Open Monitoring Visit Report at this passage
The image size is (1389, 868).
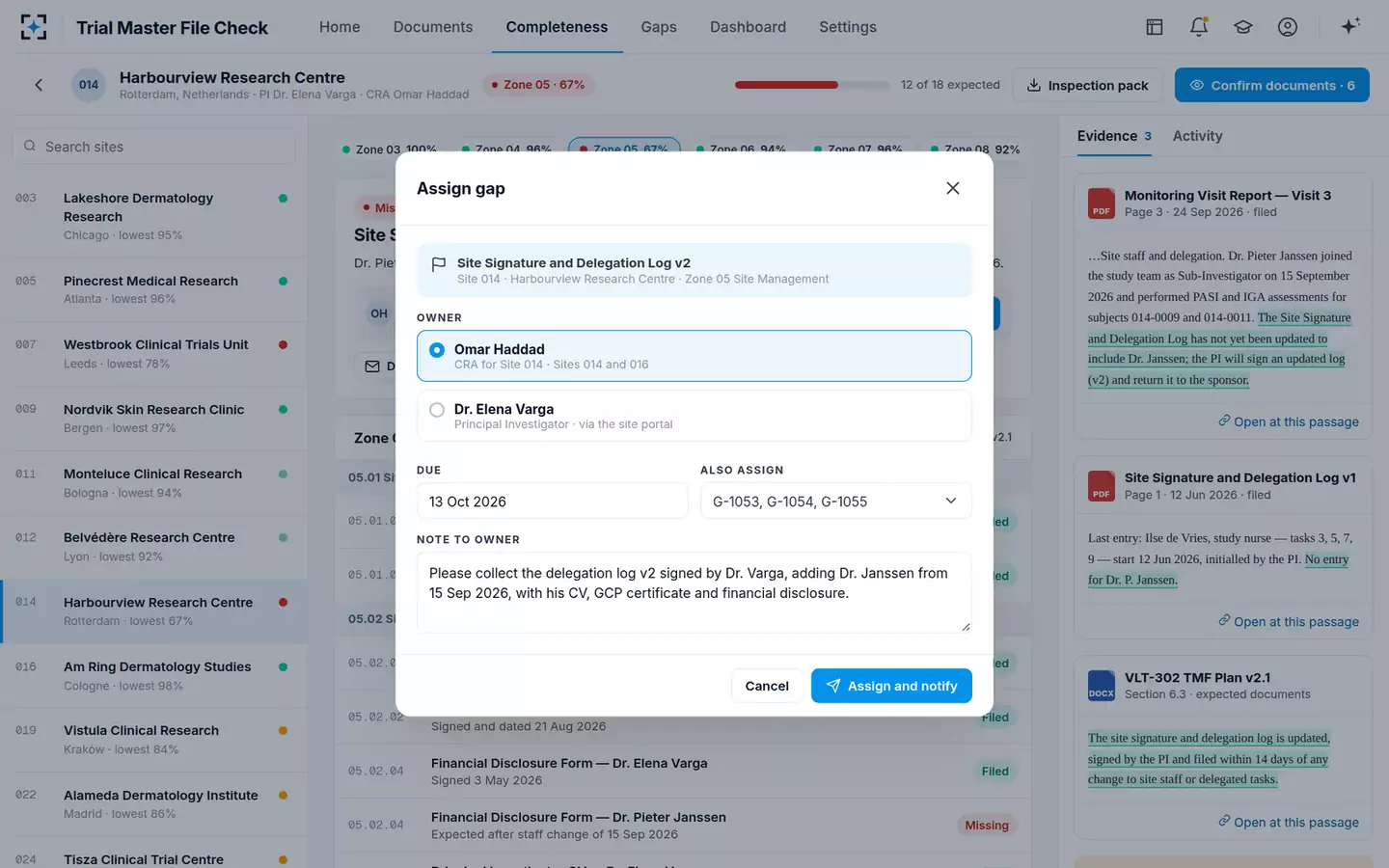coord(1288,421)
